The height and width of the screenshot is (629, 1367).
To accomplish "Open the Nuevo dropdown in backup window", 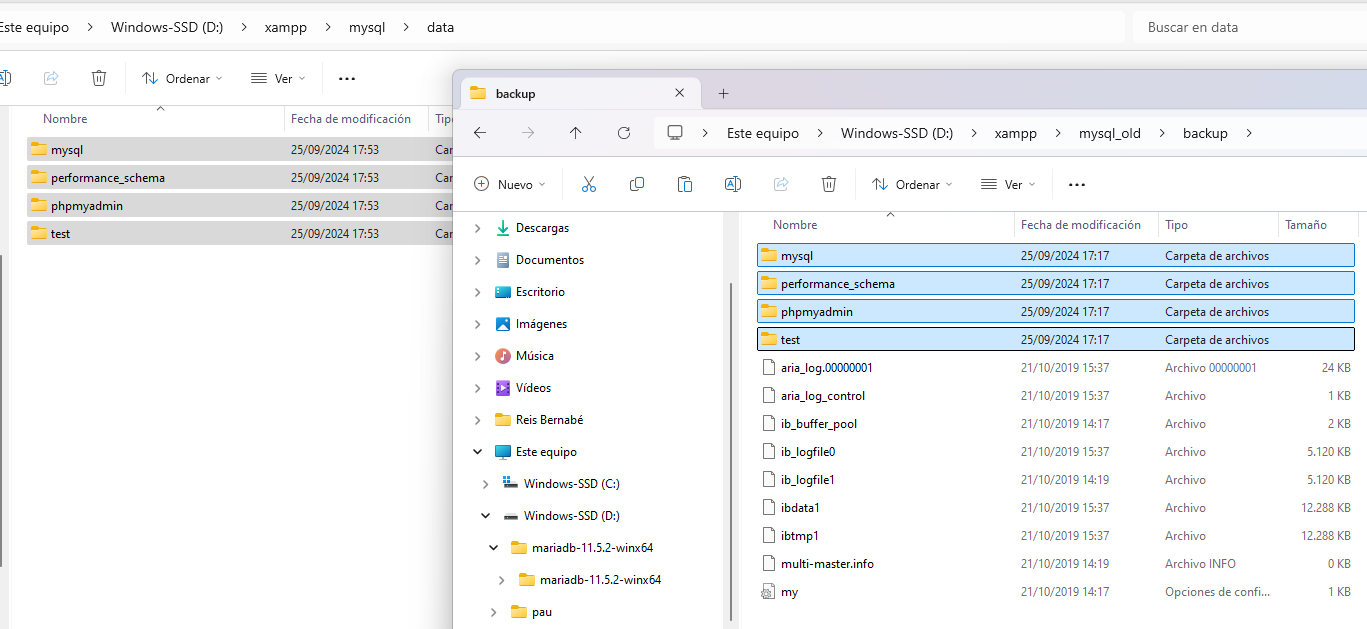I will tap(510, 184).
